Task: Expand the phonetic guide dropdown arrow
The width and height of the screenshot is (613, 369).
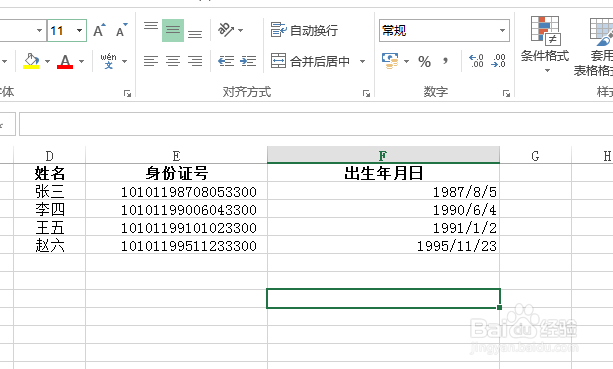Action: (x=124, y=61)
